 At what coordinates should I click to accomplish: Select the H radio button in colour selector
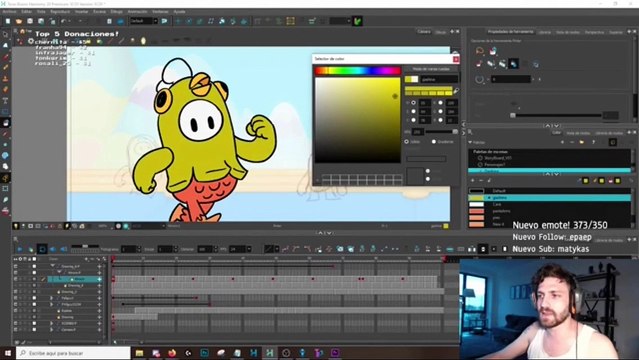pyautogui.click(x=414, y=103)
